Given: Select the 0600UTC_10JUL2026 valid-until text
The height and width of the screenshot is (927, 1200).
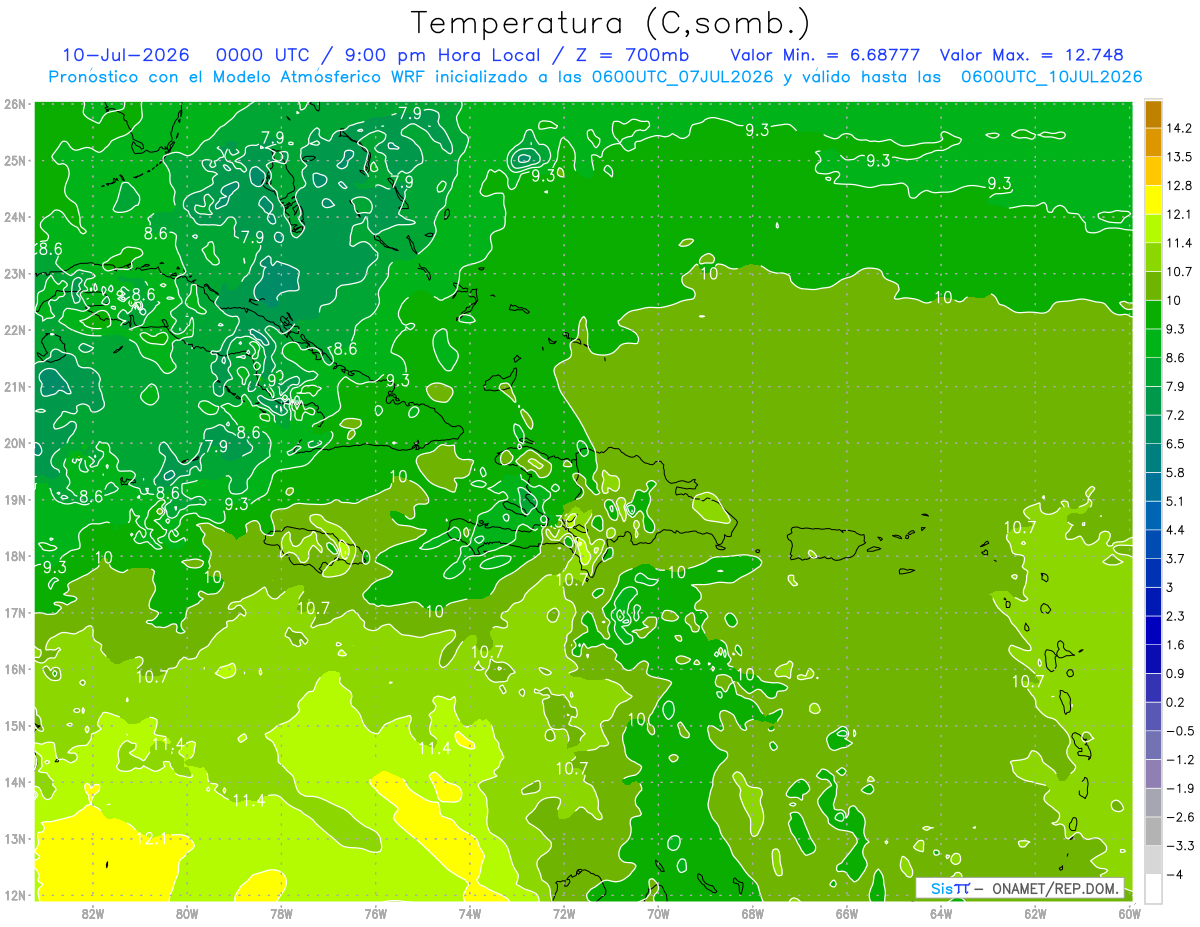Looking at the screenshot, I should pos(1050,77).
